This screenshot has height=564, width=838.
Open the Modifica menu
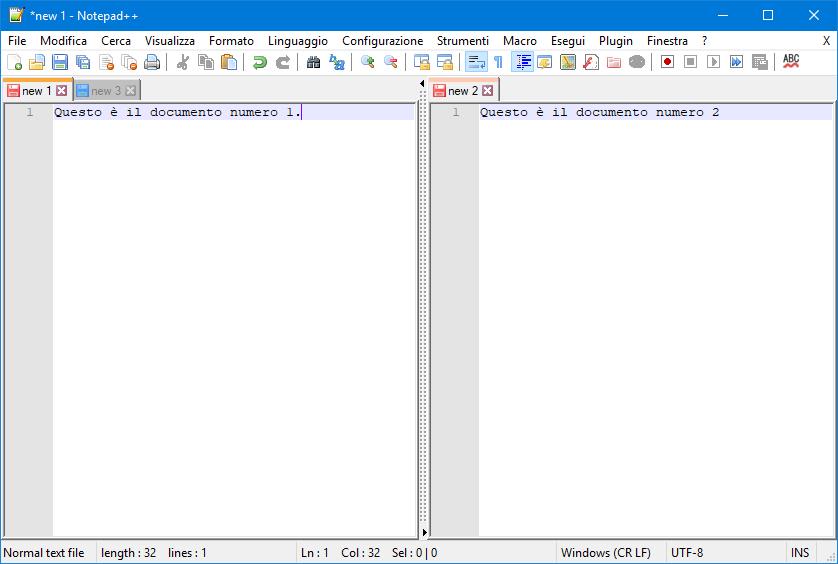coord(64,41)
